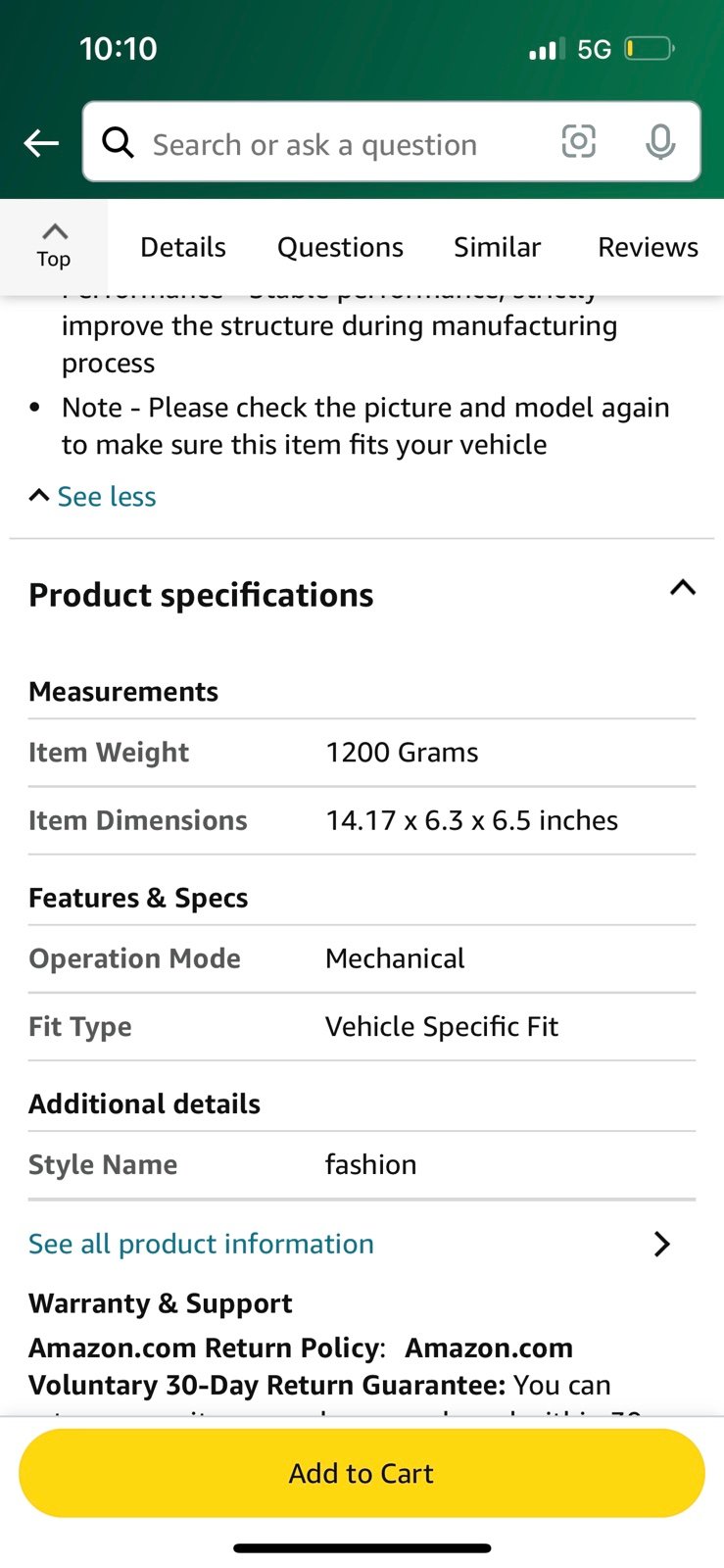
Task: Collapse the Product specifications section
Action: [x=683, y=588]
